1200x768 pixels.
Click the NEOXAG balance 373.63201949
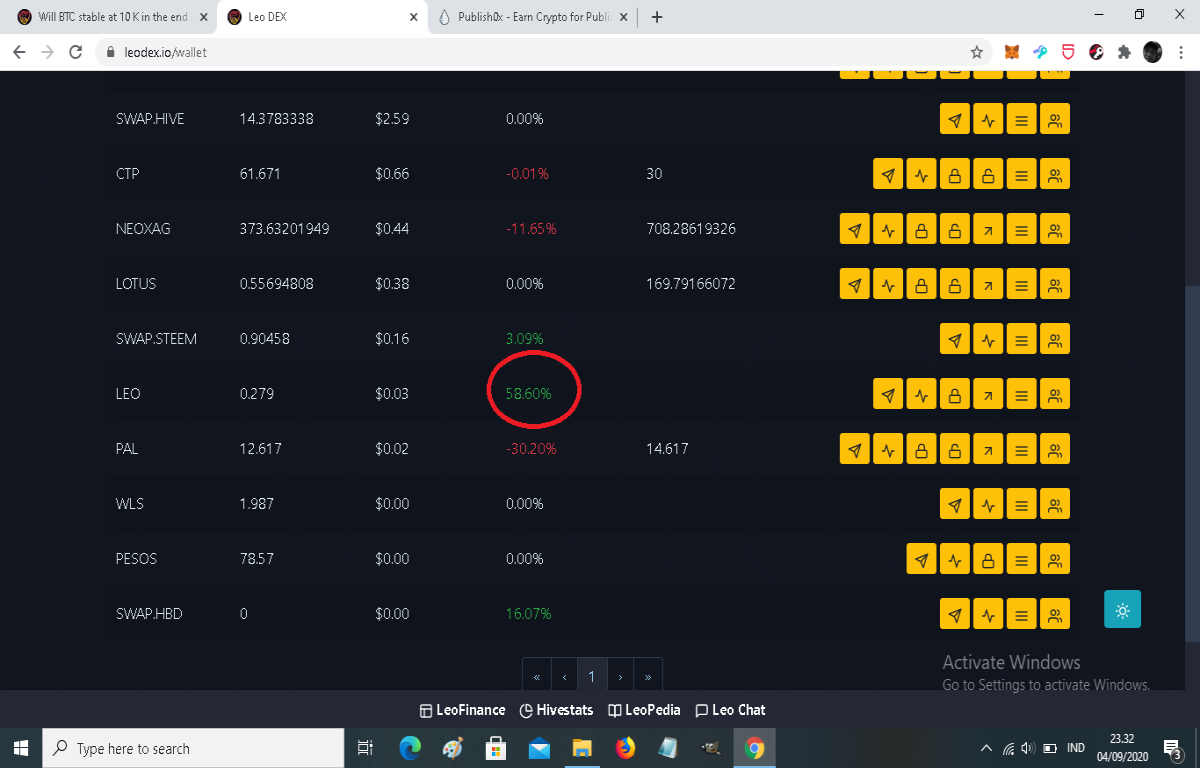[x=285, y=229]
